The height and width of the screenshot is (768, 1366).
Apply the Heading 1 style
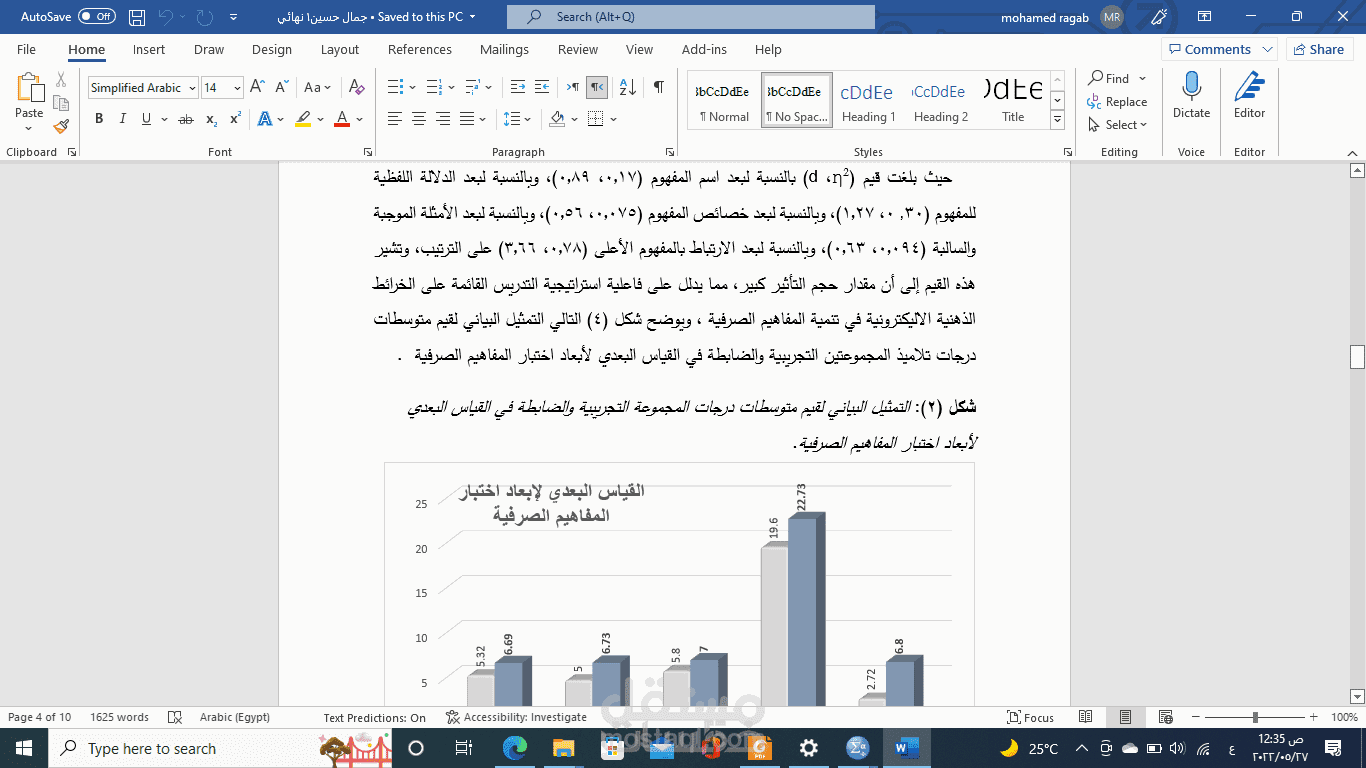pyautogui.click(x=867, y=100)
